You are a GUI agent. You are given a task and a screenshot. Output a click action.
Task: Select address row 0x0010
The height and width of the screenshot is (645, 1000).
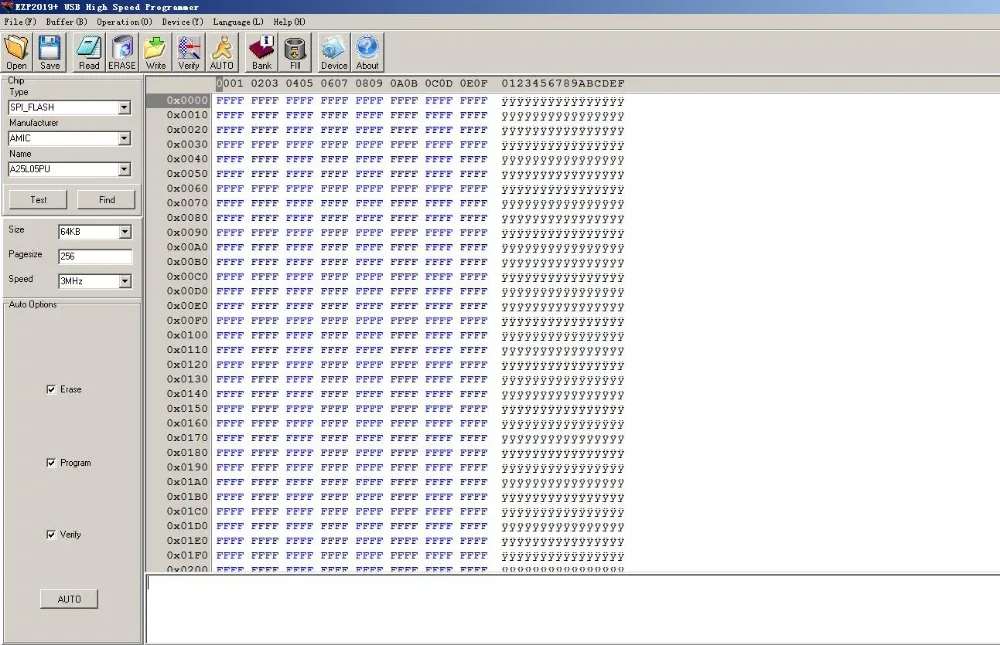coord(187,115)
